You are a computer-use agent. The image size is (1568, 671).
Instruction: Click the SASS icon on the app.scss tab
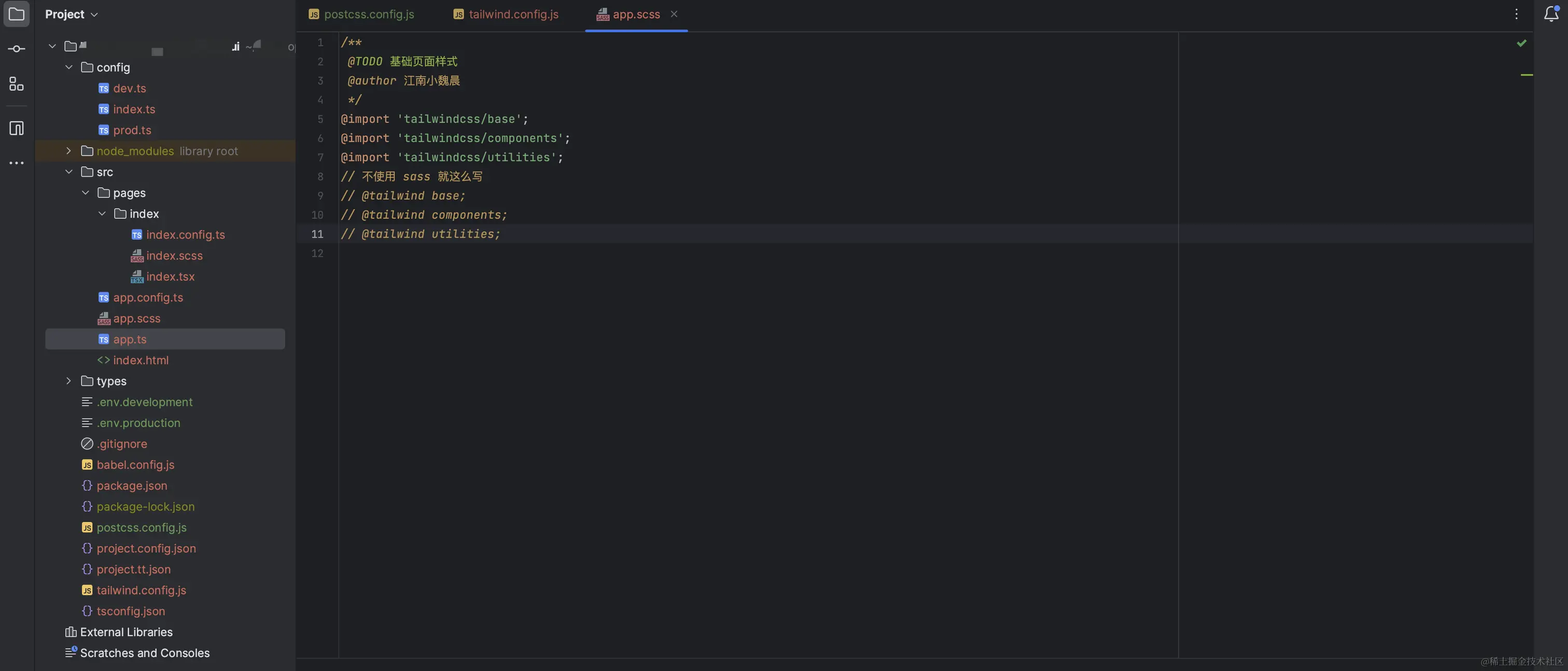point(603,14)
